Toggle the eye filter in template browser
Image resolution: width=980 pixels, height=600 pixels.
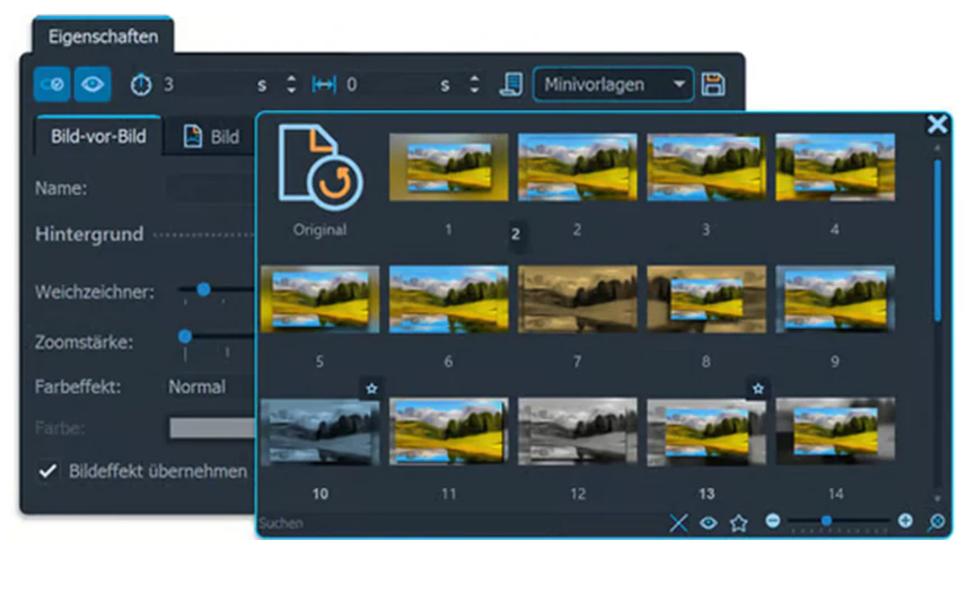click(709, 523)
